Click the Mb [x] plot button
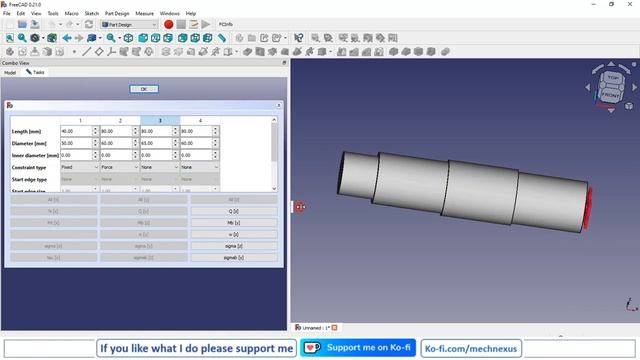Image resolution: width=640 pixels, height=360 pixels. pos(234,223)
